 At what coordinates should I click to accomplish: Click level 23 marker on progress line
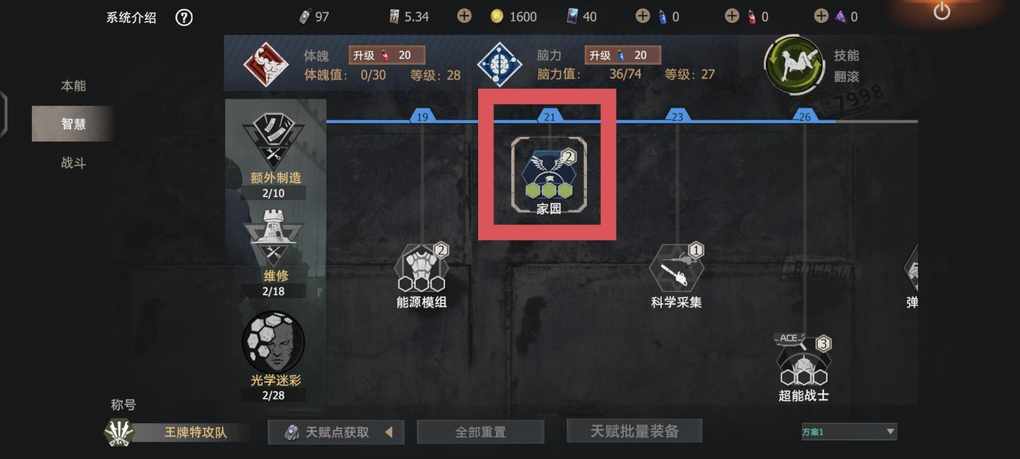[677, 116]
